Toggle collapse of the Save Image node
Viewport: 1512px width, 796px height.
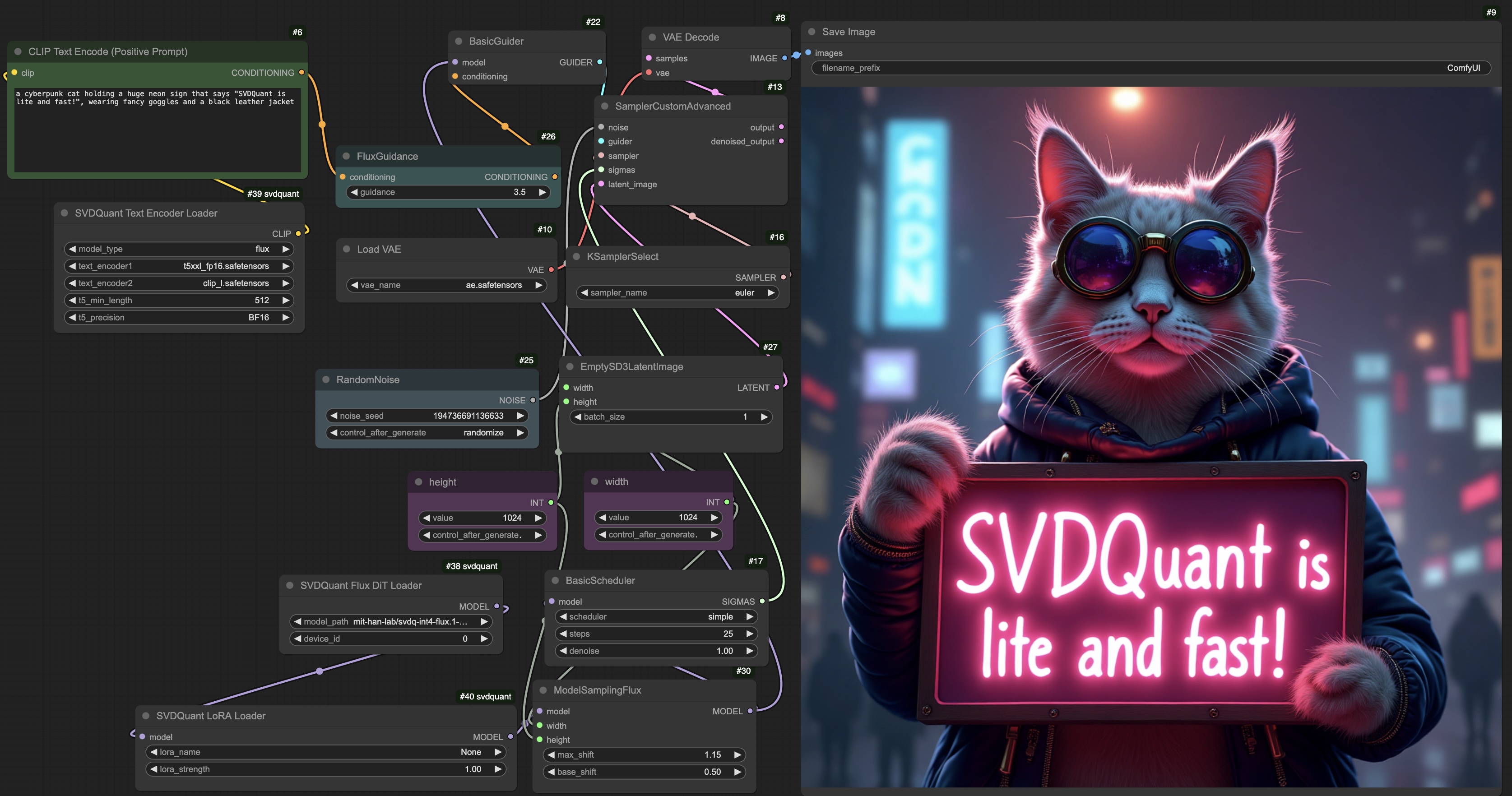(x=812, y=32)
